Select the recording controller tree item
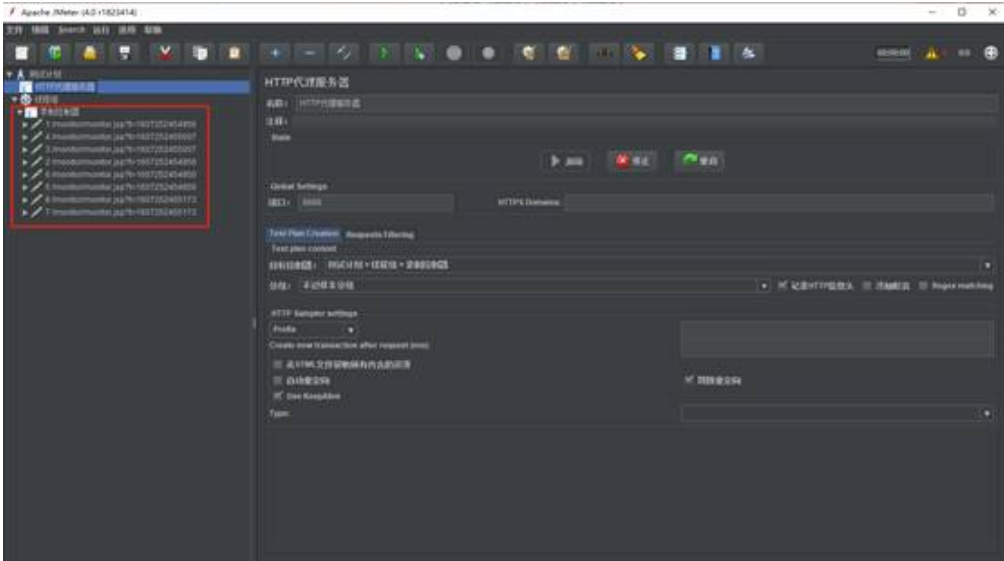The image size is (1004, 561). click(x=60, y=112)
